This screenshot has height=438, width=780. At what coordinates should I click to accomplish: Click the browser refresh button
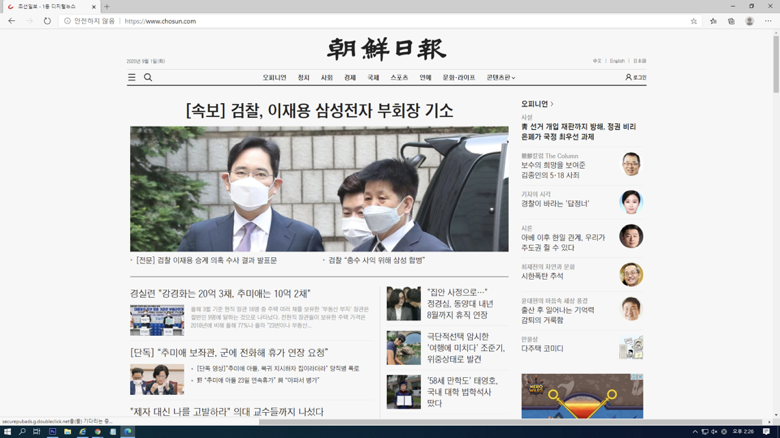tap(47, 21)
